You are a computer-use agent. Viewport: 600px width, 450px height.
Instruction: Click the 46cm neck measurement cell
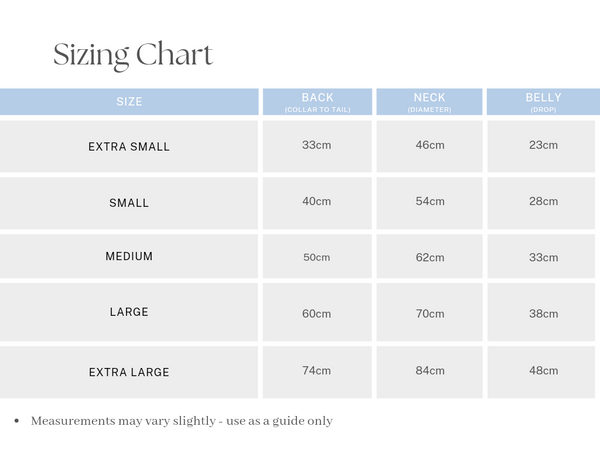pos(430,146)
